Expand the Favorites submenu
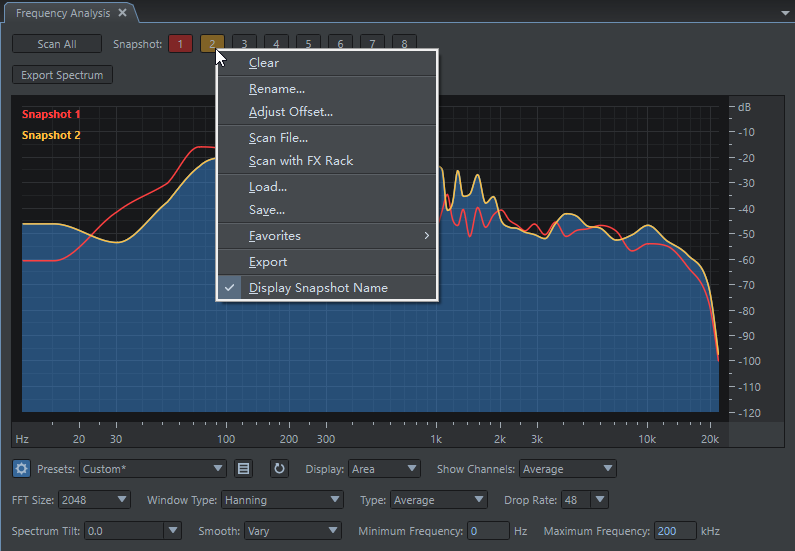The height and width of the screenshot is (551, 795). 327,236
